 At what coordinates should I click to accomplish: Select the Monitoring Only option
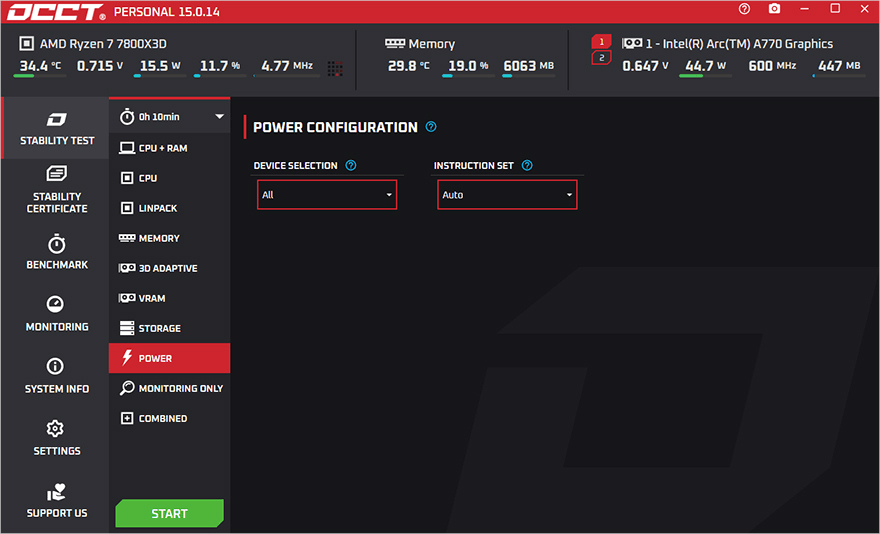tap(169, 388)
